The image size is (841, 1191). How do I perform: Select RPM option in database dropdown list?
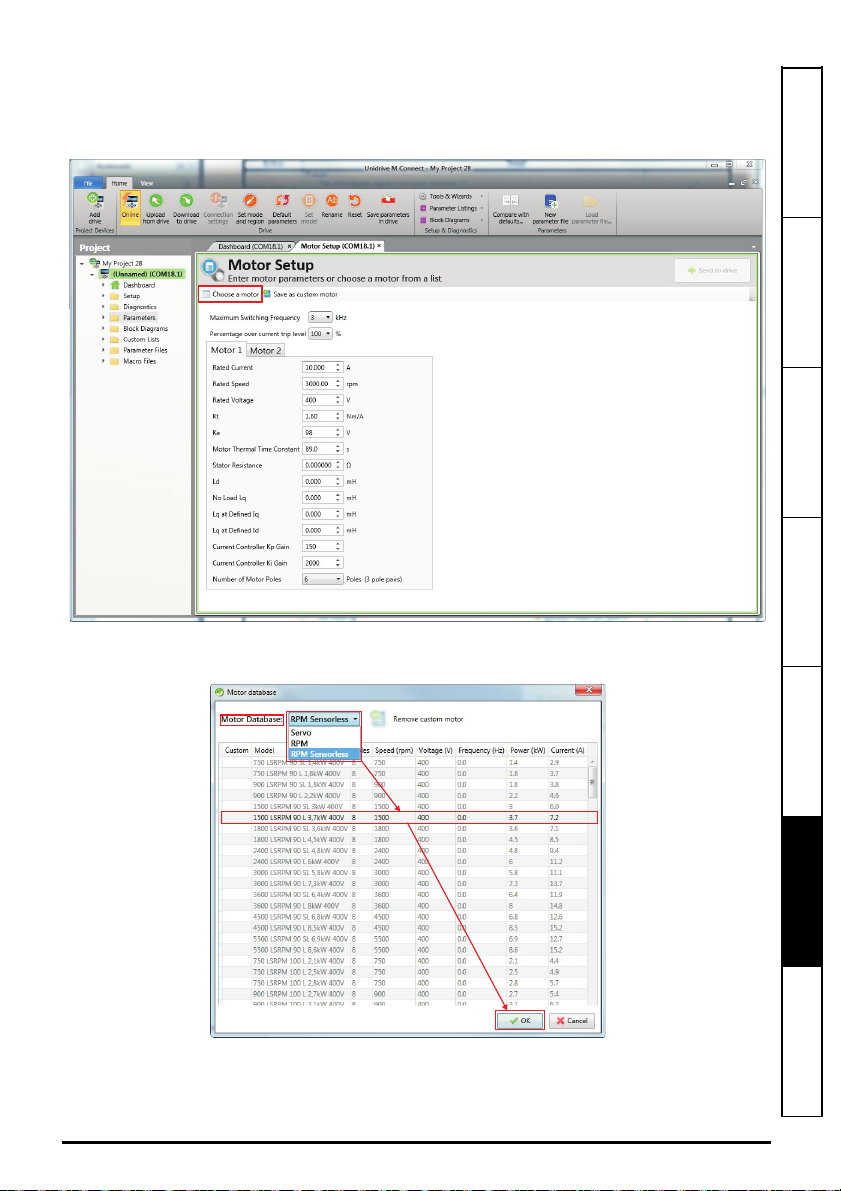click(323, 743)
